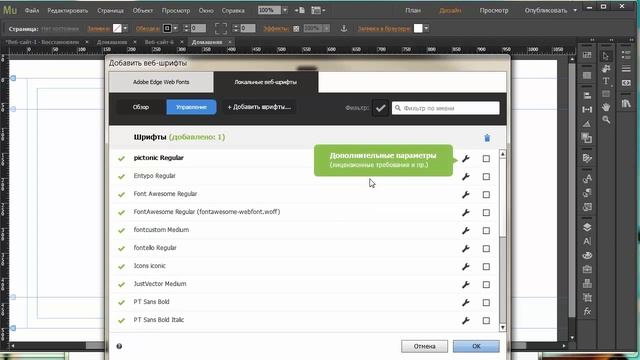Toggle the Фильтр checkmark button
Viewport: 640px width, 360px height.
(380, 108)
